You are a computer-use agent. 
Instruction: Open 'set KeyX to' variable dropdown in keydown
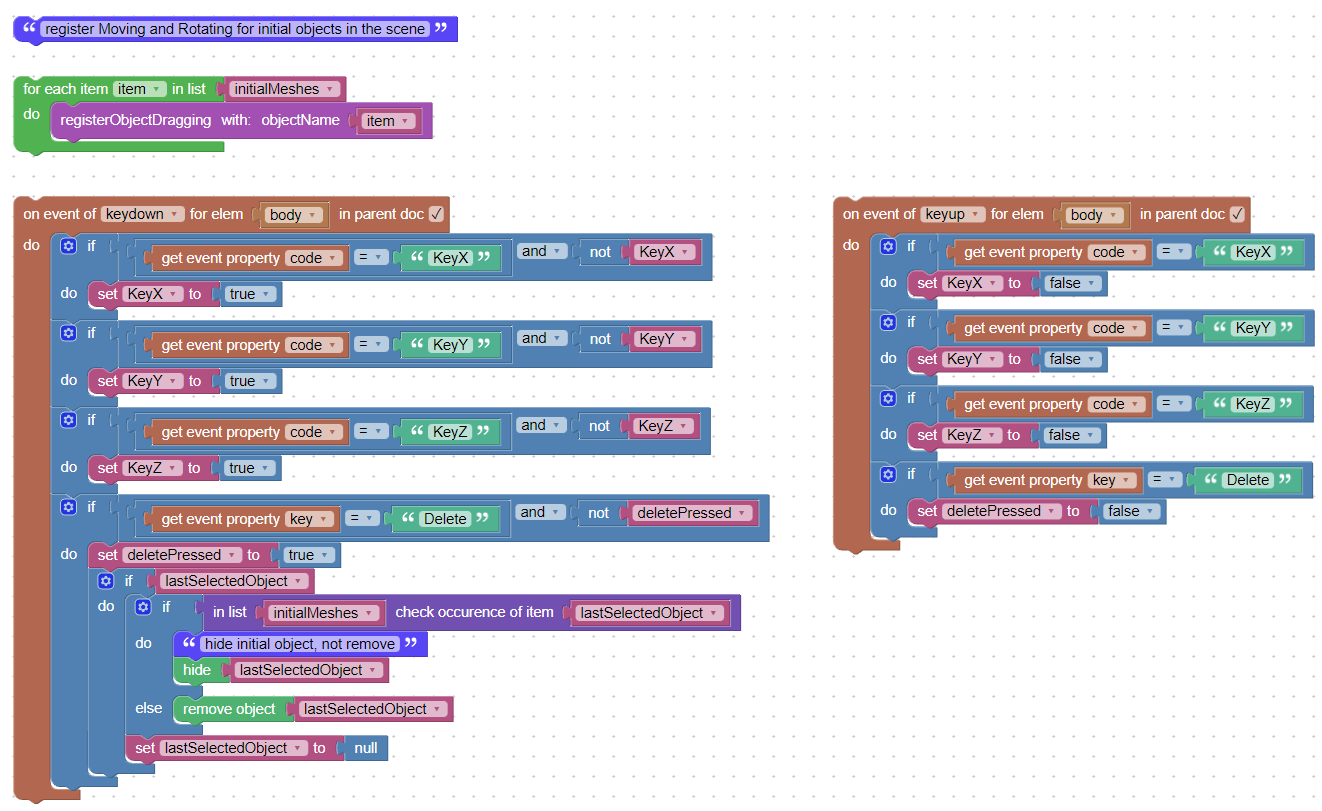pyautogui.click(x=153, y=294)
